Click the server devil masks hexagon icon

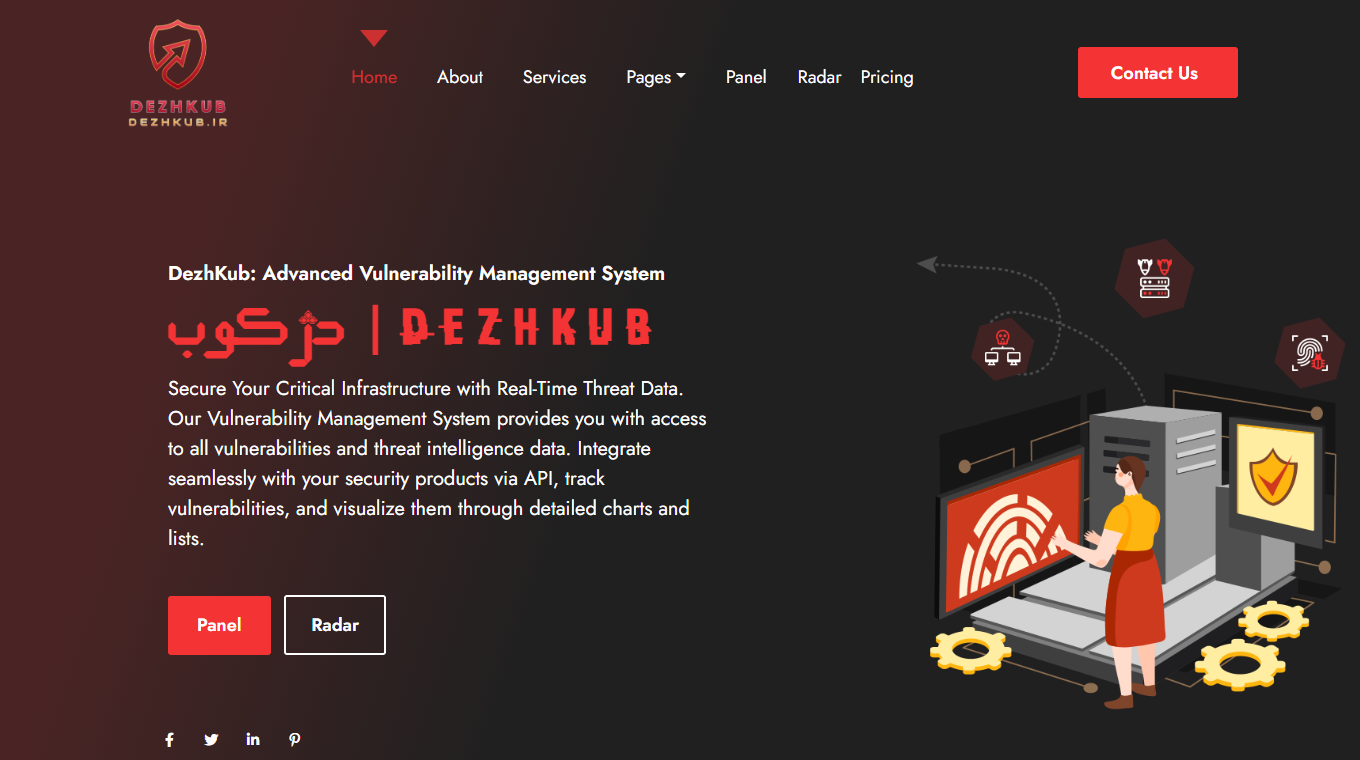click(x=1155, y=278)
